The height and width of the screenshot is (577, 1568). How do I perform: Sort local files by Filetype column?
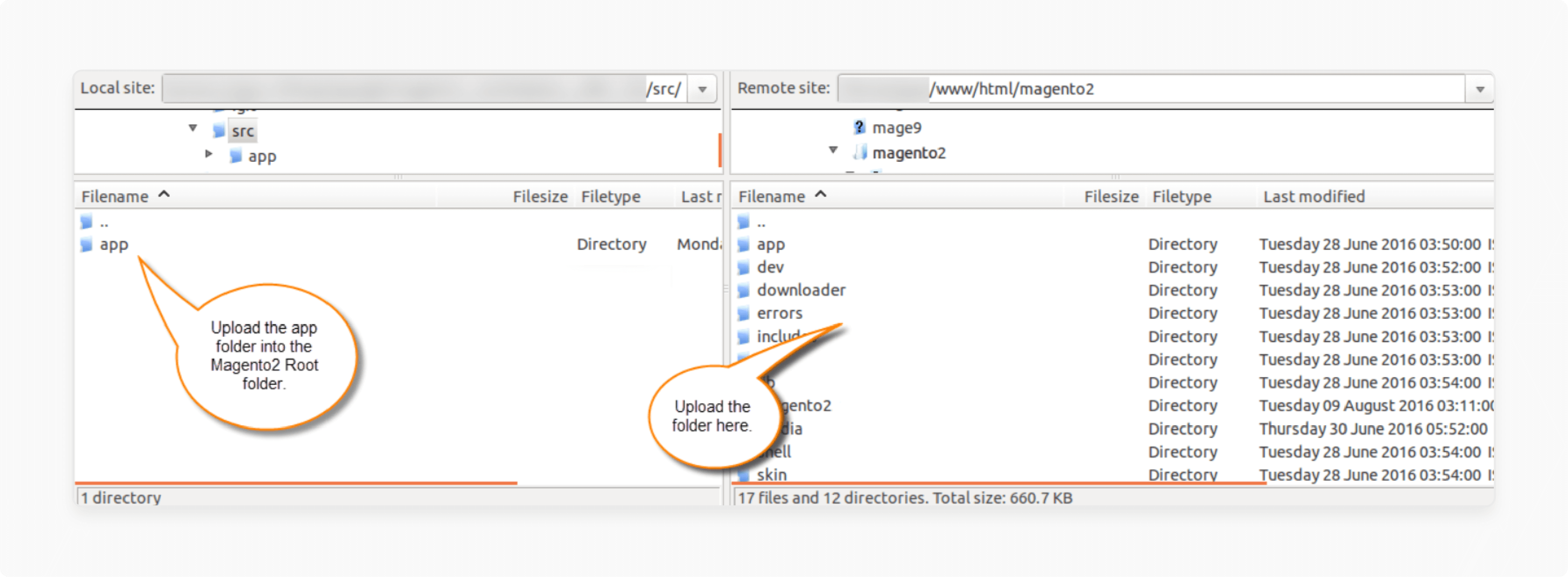(x=610, y=196)
